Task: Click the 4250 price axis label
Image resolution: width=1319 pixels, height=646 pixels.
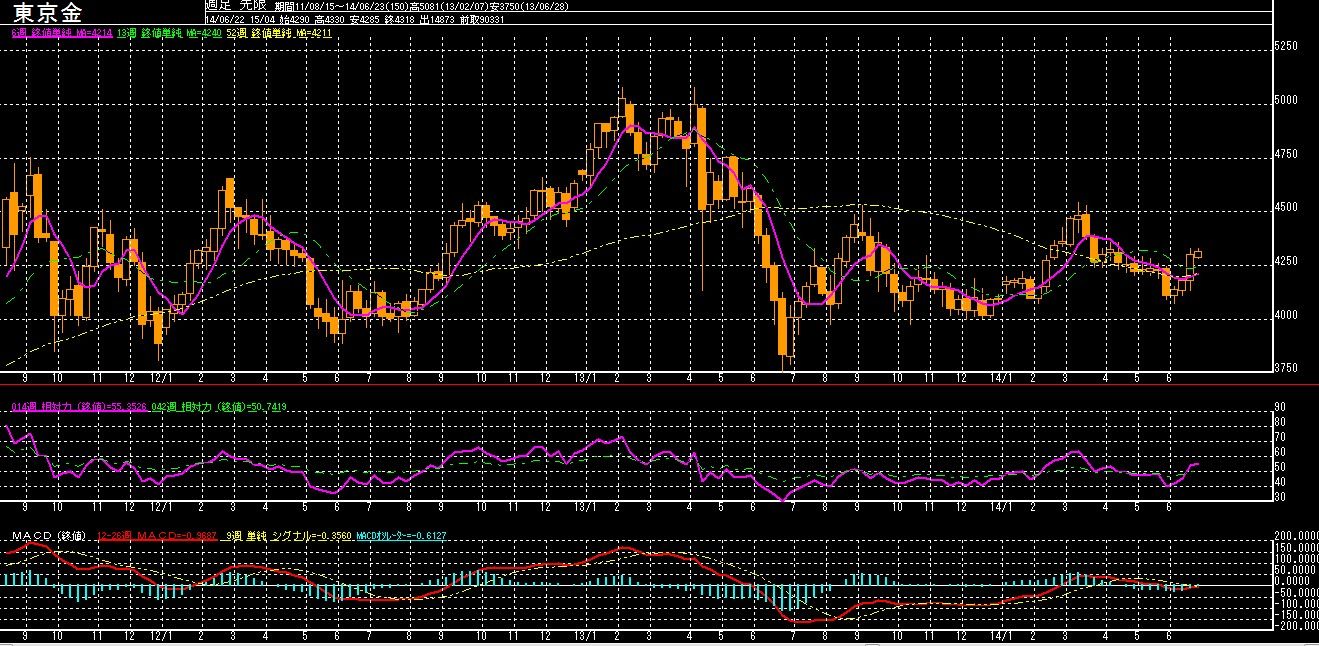Action: (1286, 261)
